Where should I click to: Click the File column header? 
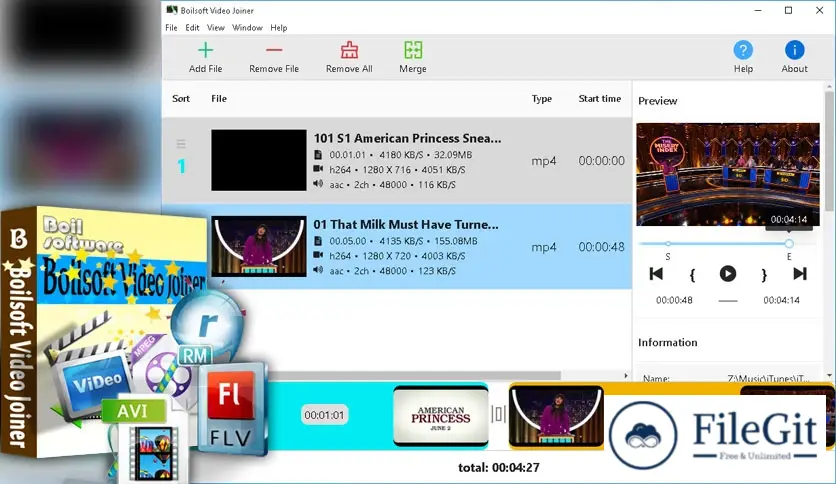219,99
